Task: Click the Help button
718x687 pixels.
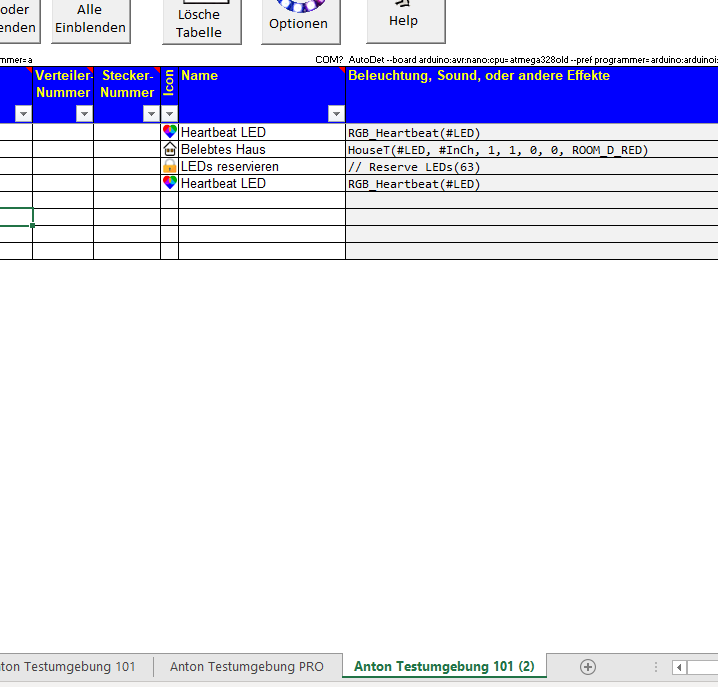Action: pos(403,20)
